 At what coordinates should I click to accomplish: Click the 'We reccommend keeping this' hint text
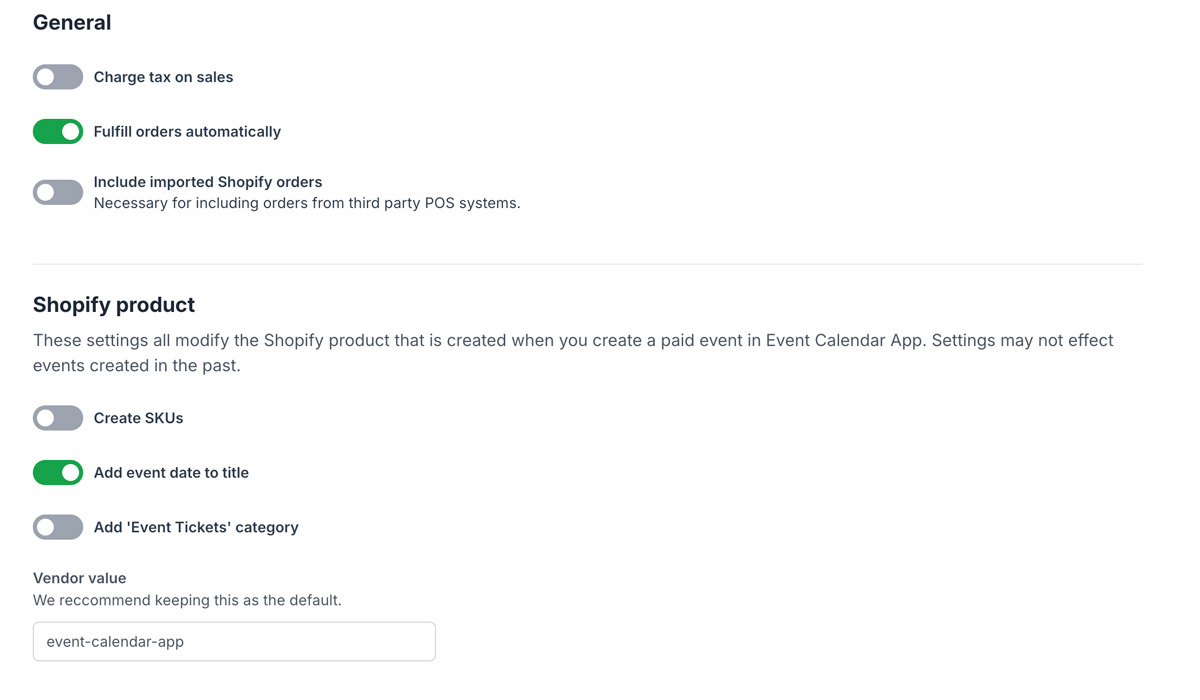click(187, 600)
